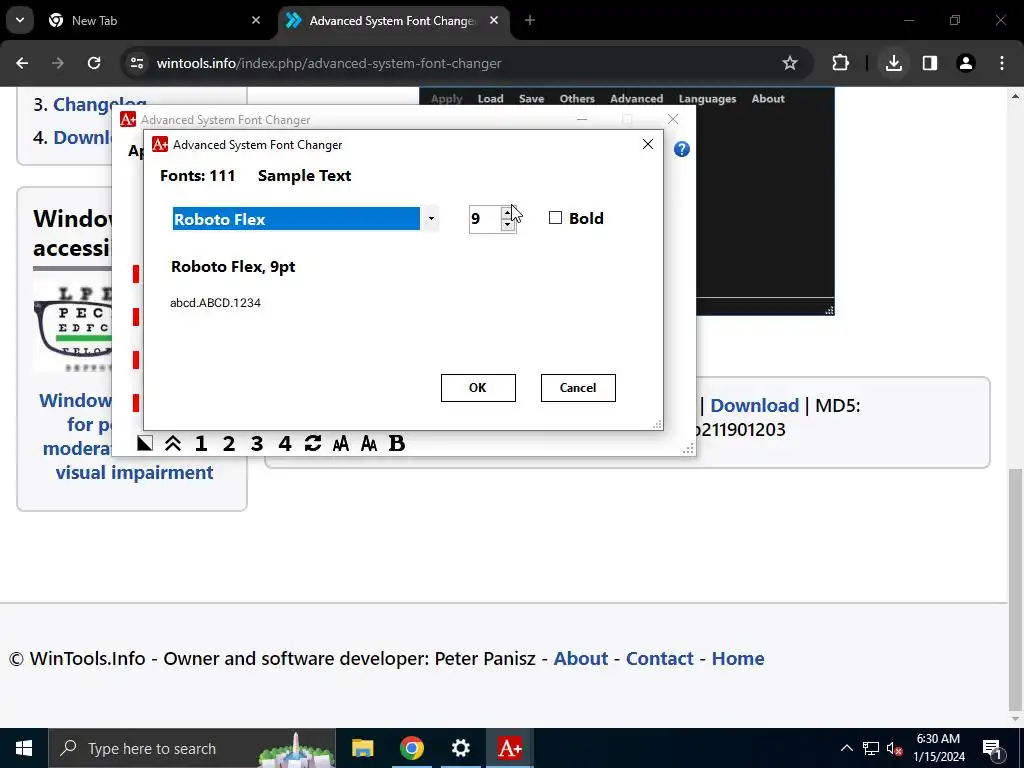Viewport: 1024px width, 768px height.
Task: Click the contrast toggle icon in bottom toolbar
Action: (x=145, y=443)
